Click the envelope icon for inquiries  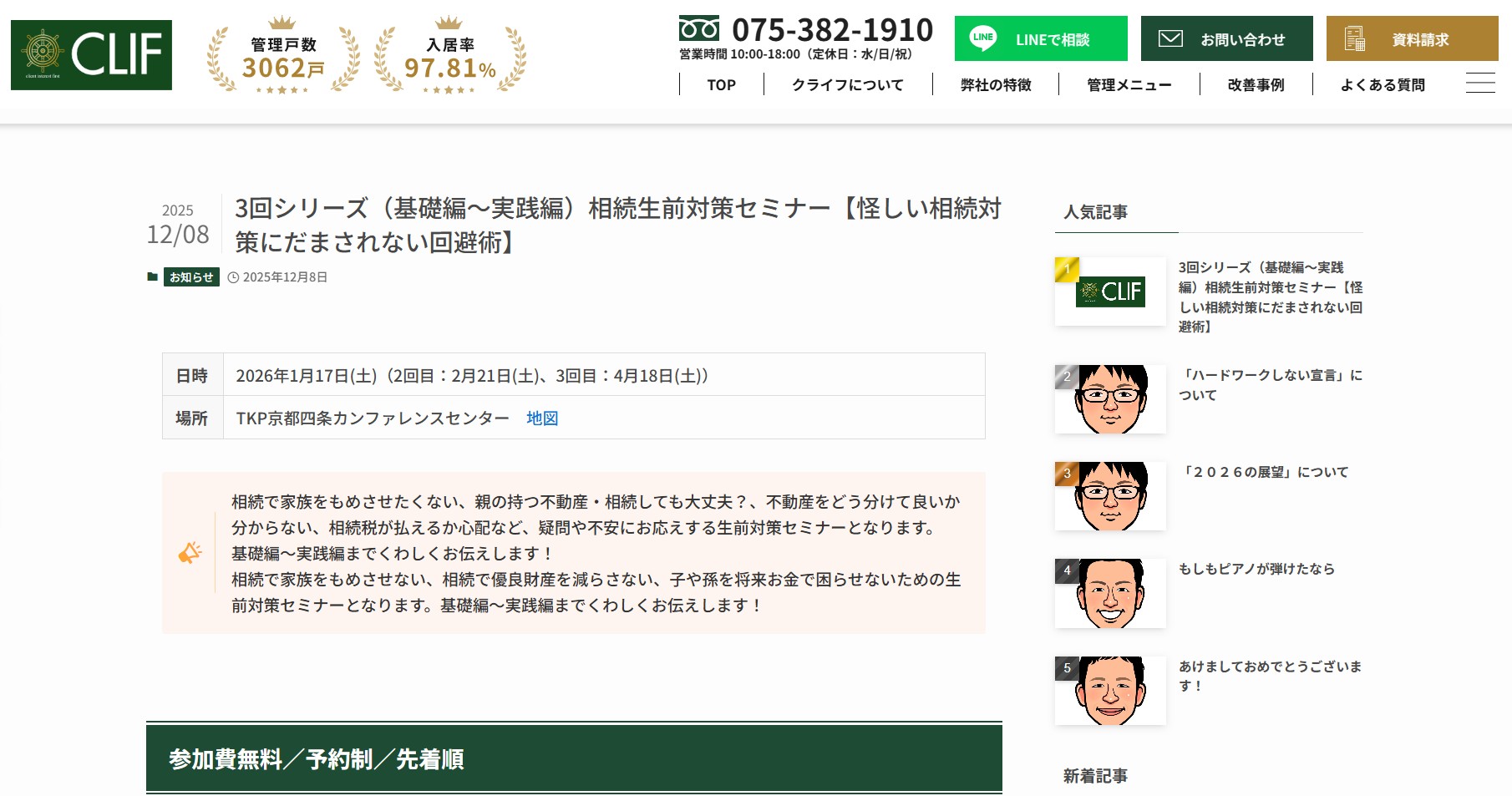pos(1170,38)
